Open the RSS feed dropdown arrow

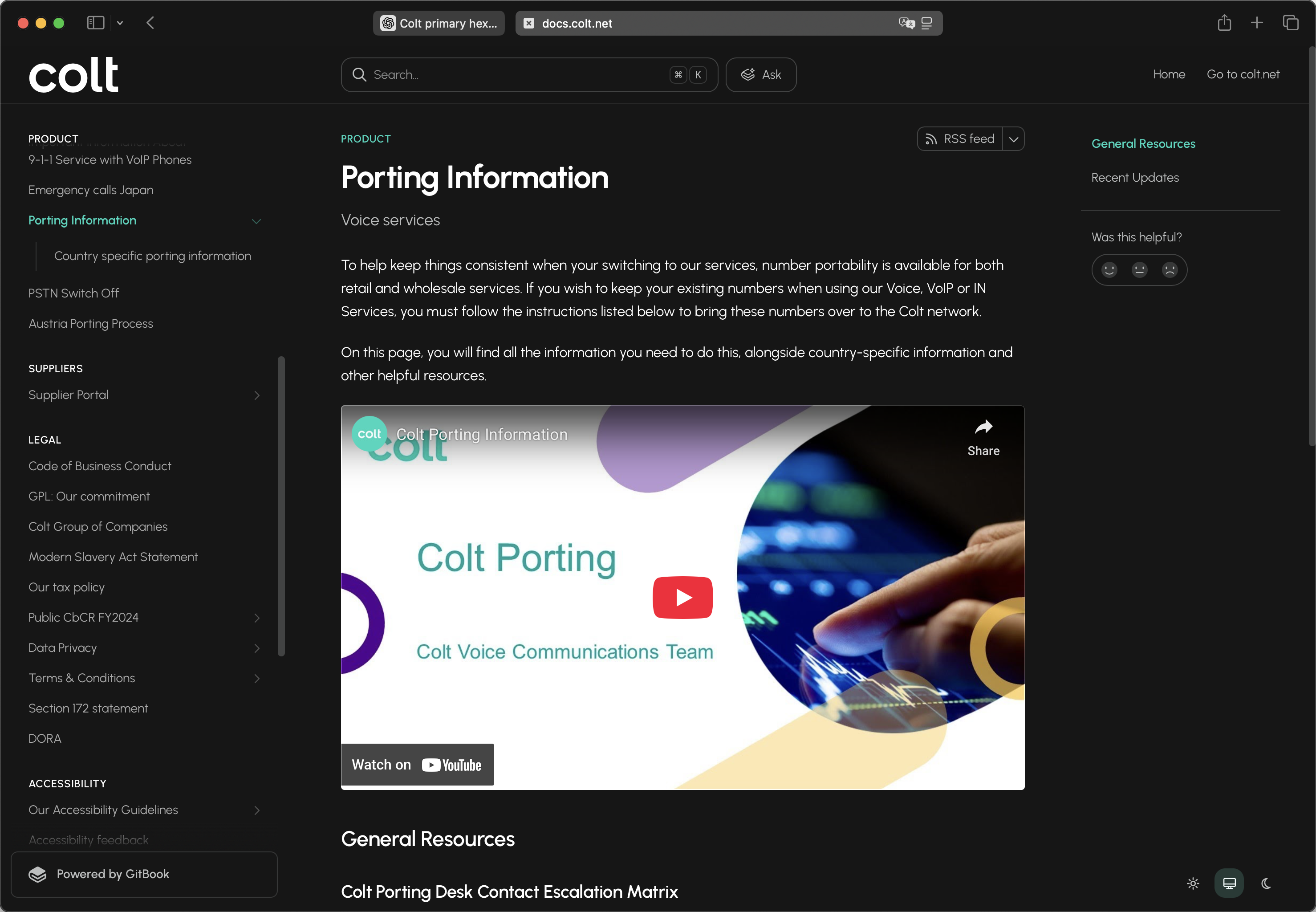[1013, 139]
